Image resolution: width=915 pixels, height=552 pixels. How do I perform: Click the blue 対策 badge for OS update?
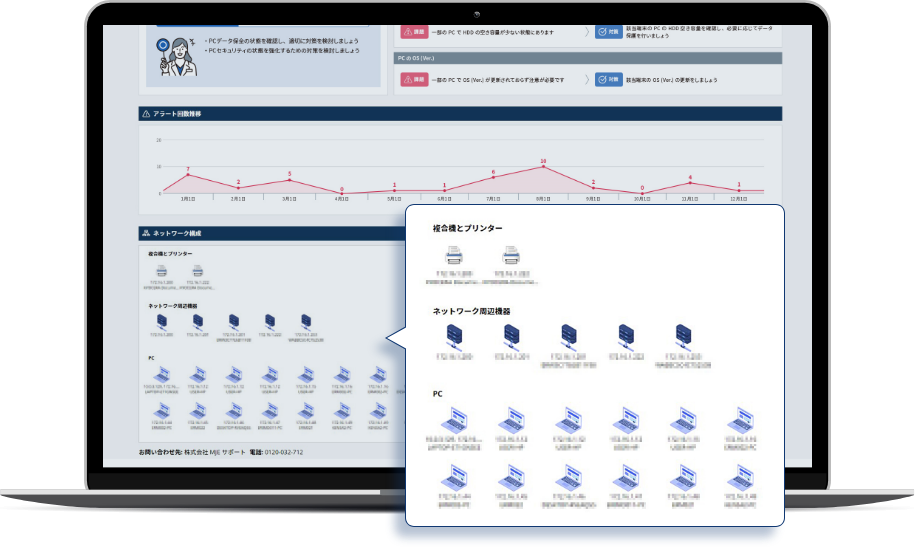click(x=608, y=78)
